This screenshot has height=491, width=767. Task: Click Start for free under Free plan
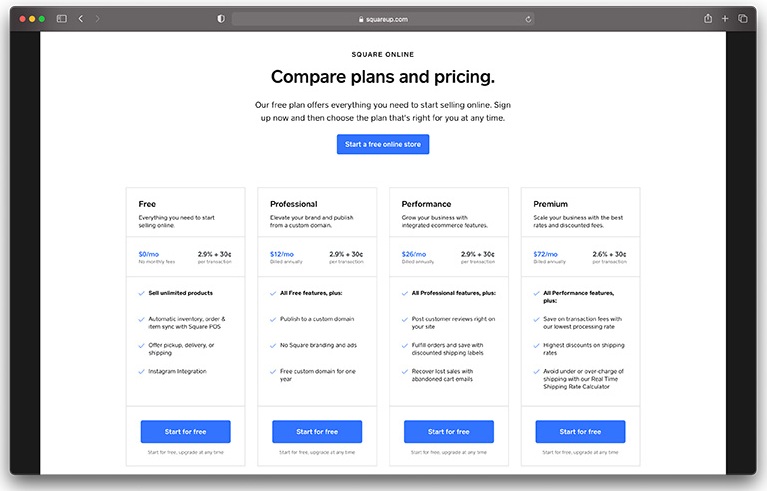click(185, 432)
